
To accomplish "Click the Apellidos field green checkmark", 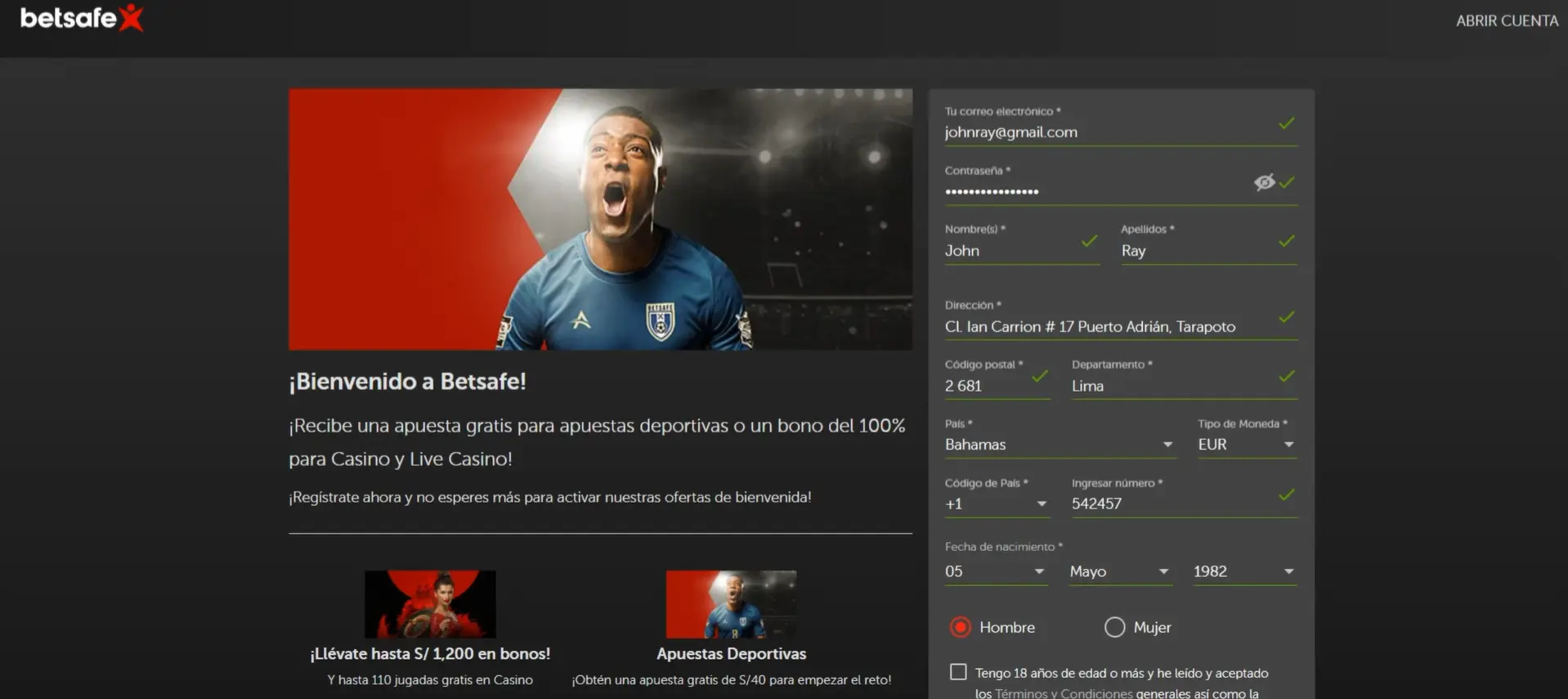I will click(1287, 241).
